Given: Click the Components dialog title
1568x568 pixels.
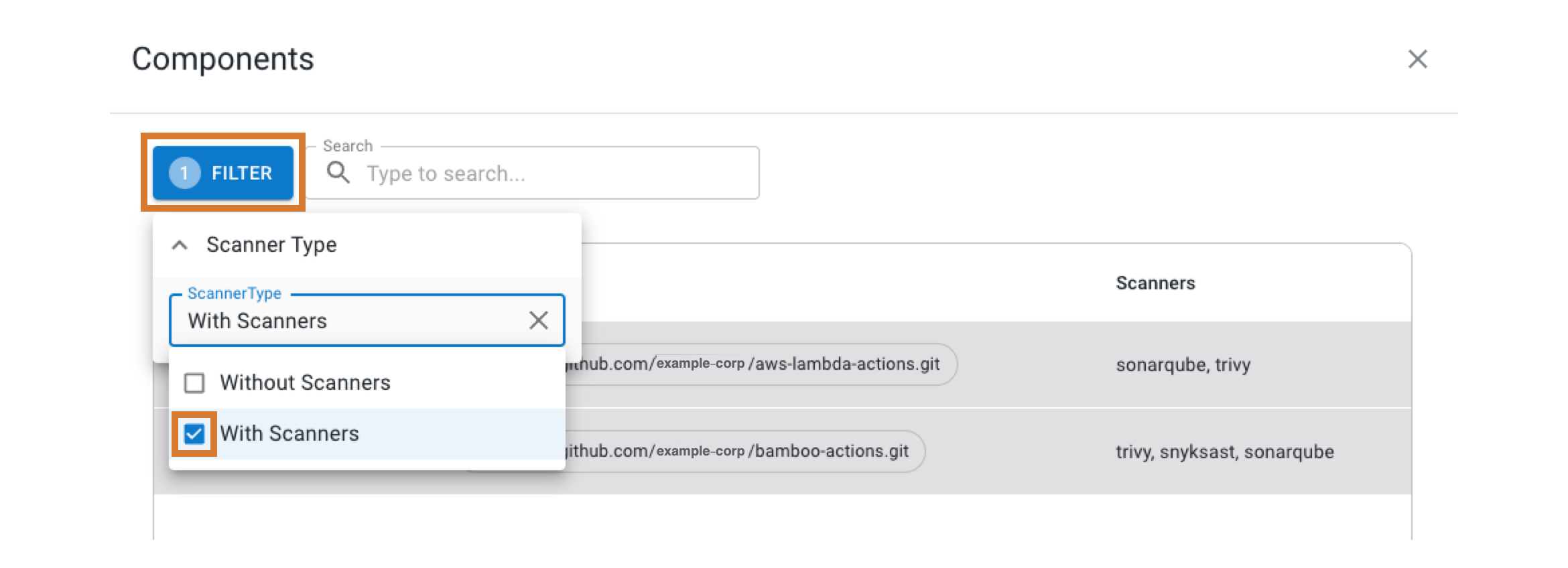Looking at the screenshot, I should pyautogui.click(x=222, y=59).
